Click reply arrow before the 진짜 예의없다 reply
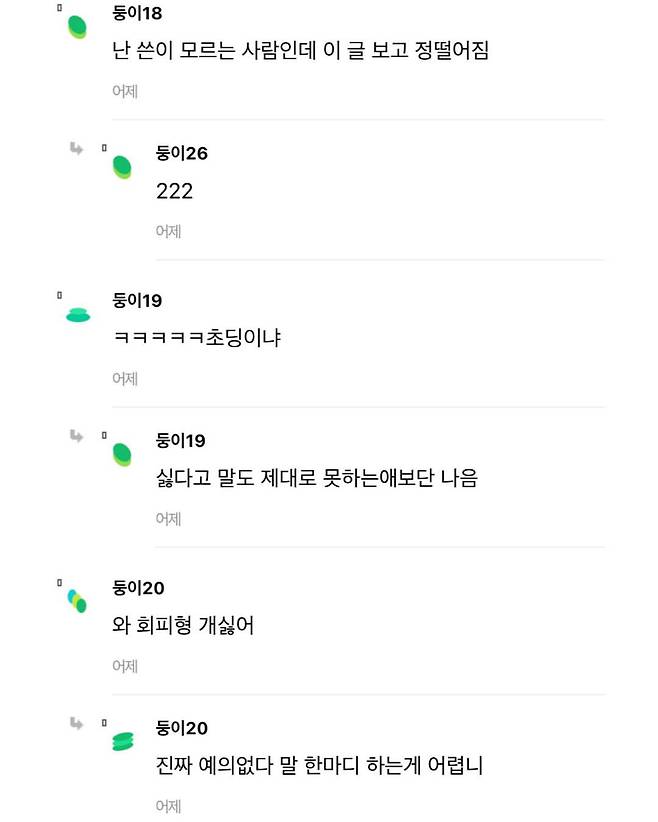The width and height of the screenshot is (658, 822). (76, 723)
